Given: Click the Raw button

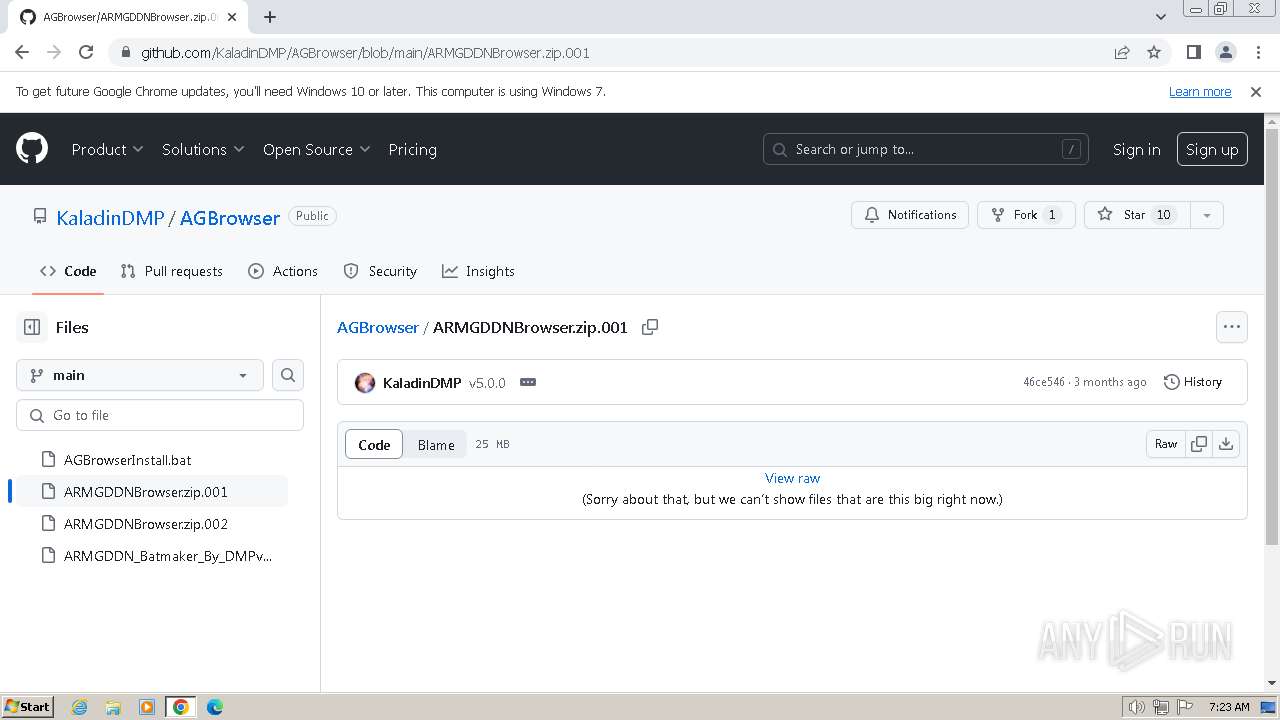Looking at the screenshot, I should click(1166, 444).
